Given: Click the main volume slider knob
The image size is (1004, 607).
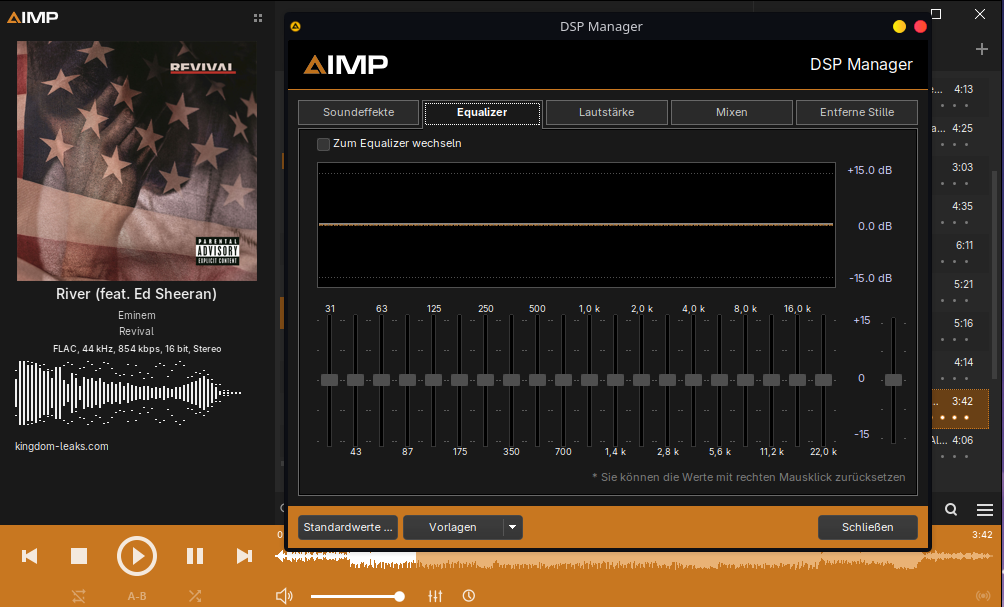Looking at the screenshot, I should click(x=400, y=596).
